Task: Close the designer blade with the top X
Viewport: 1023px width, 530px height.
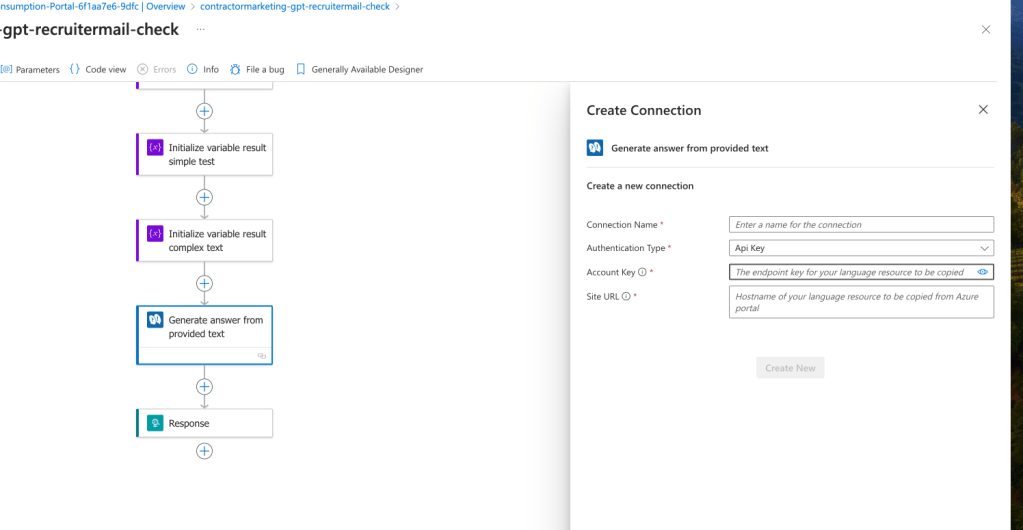Action: (x=986, y=29)
